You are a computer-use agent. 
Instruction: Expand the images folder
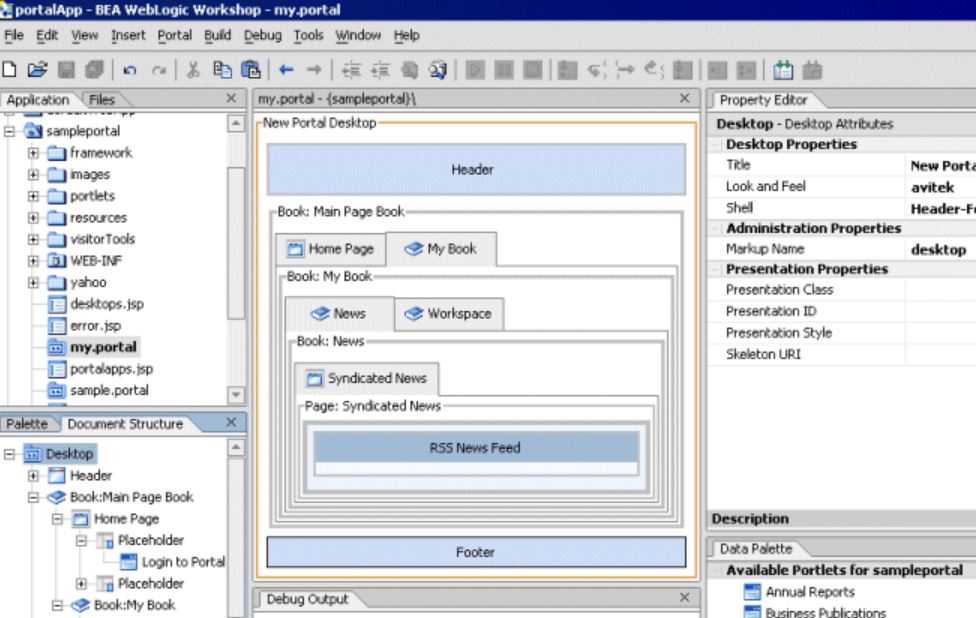34,174
